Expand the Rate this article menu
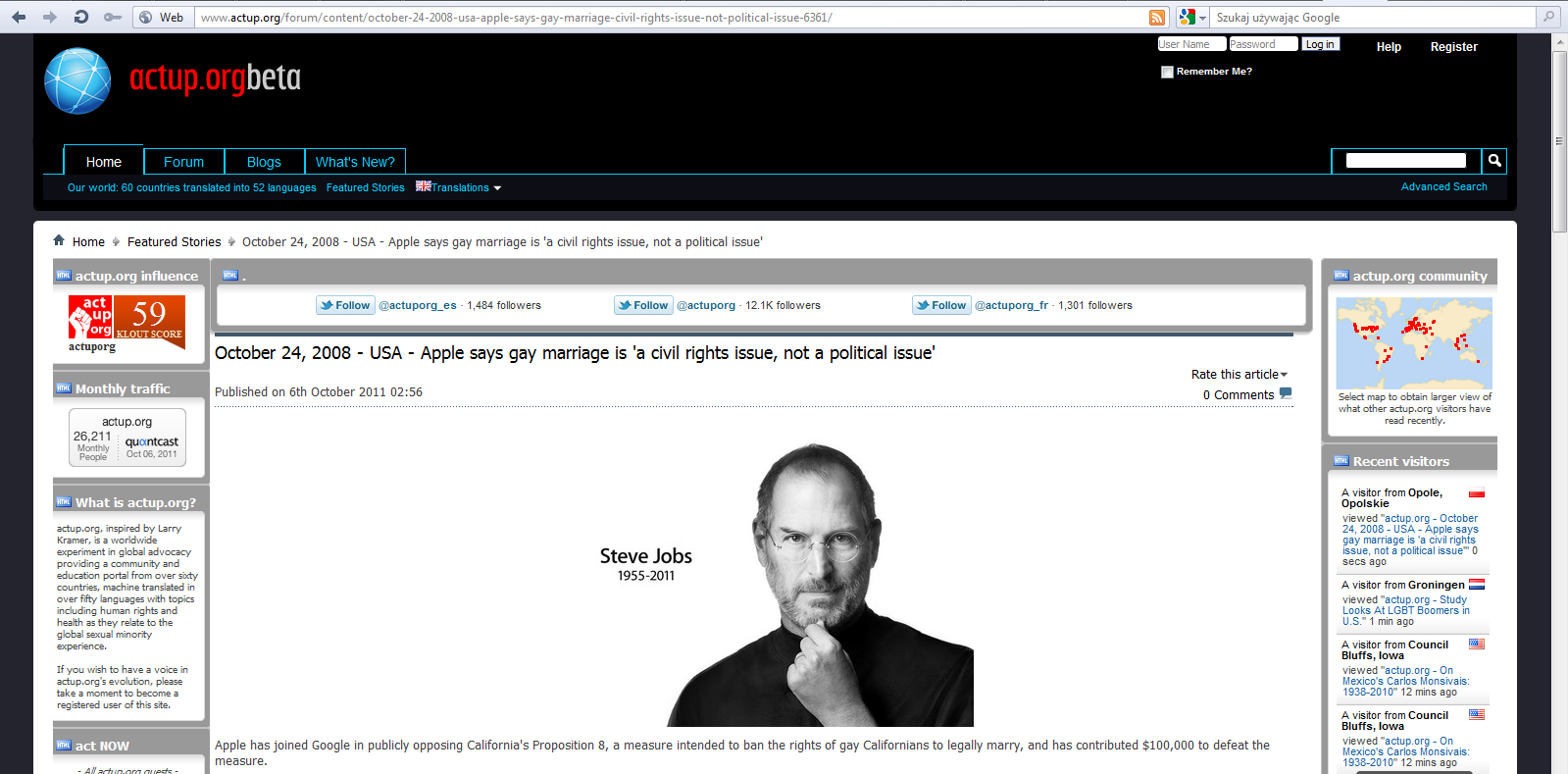The image size is (1568, 774). [x=1239, y=374]
